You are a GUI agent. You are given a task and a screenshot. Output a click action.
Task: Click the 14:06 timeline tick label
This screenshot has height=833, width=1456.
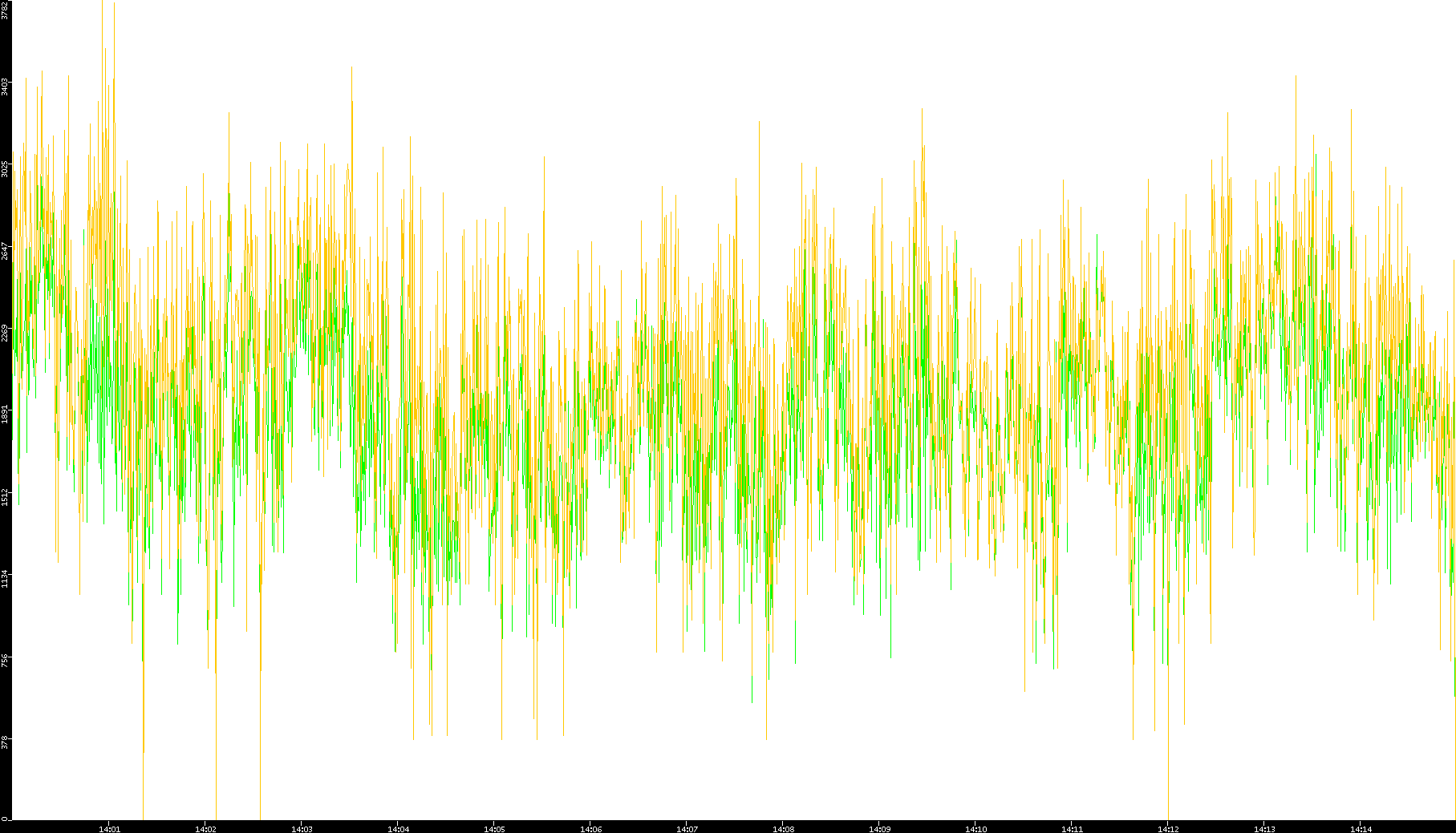click(591, 829)
